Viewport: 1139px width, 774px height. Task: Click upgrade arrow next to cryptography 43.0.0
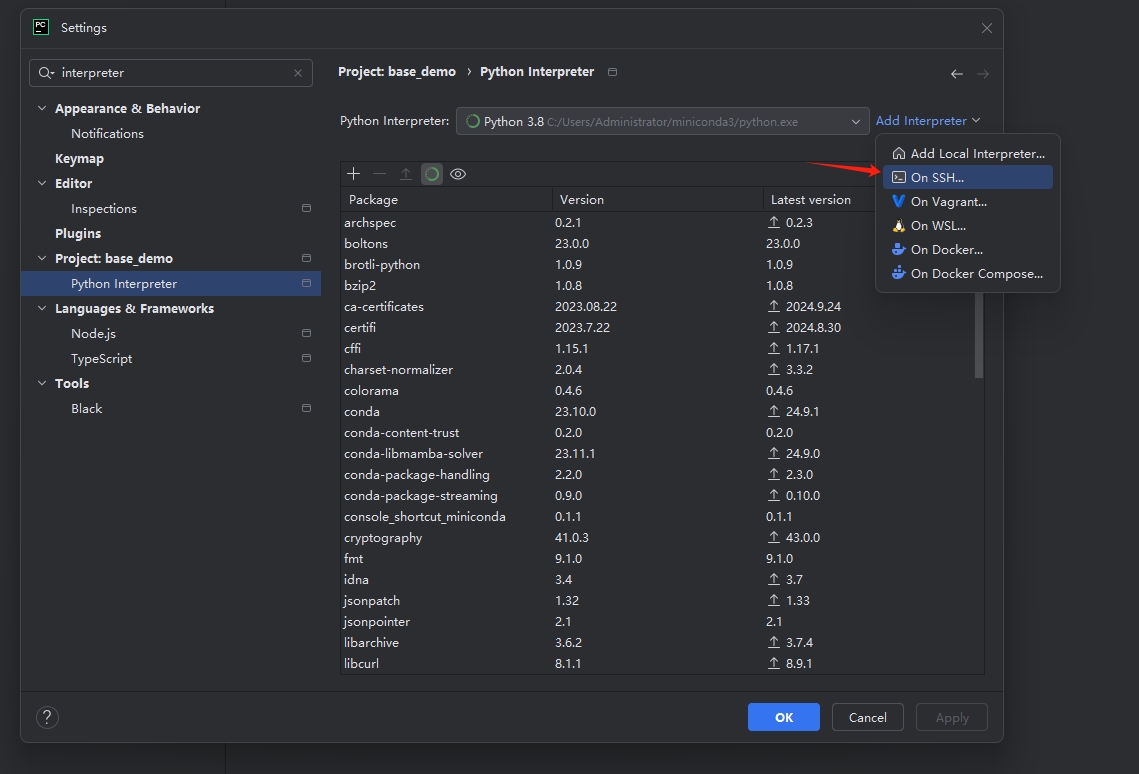click(774, 537)
